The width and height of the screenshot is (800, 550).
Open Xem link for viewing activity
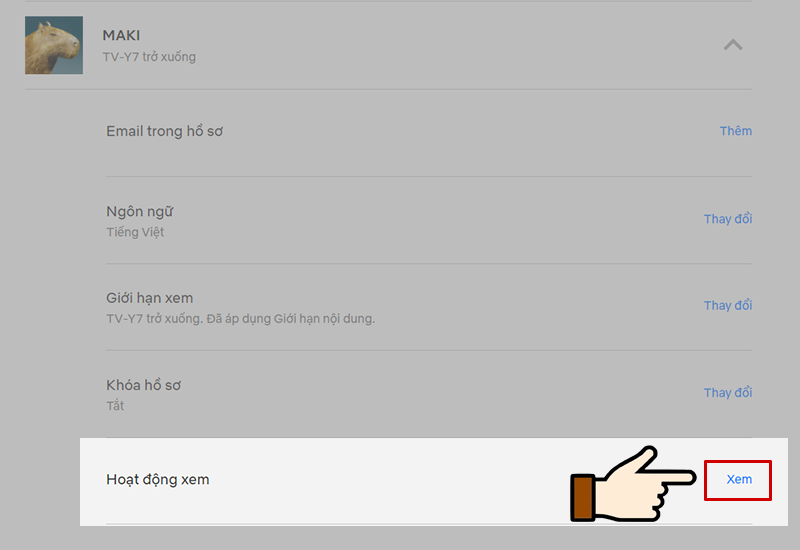[739, 480]
